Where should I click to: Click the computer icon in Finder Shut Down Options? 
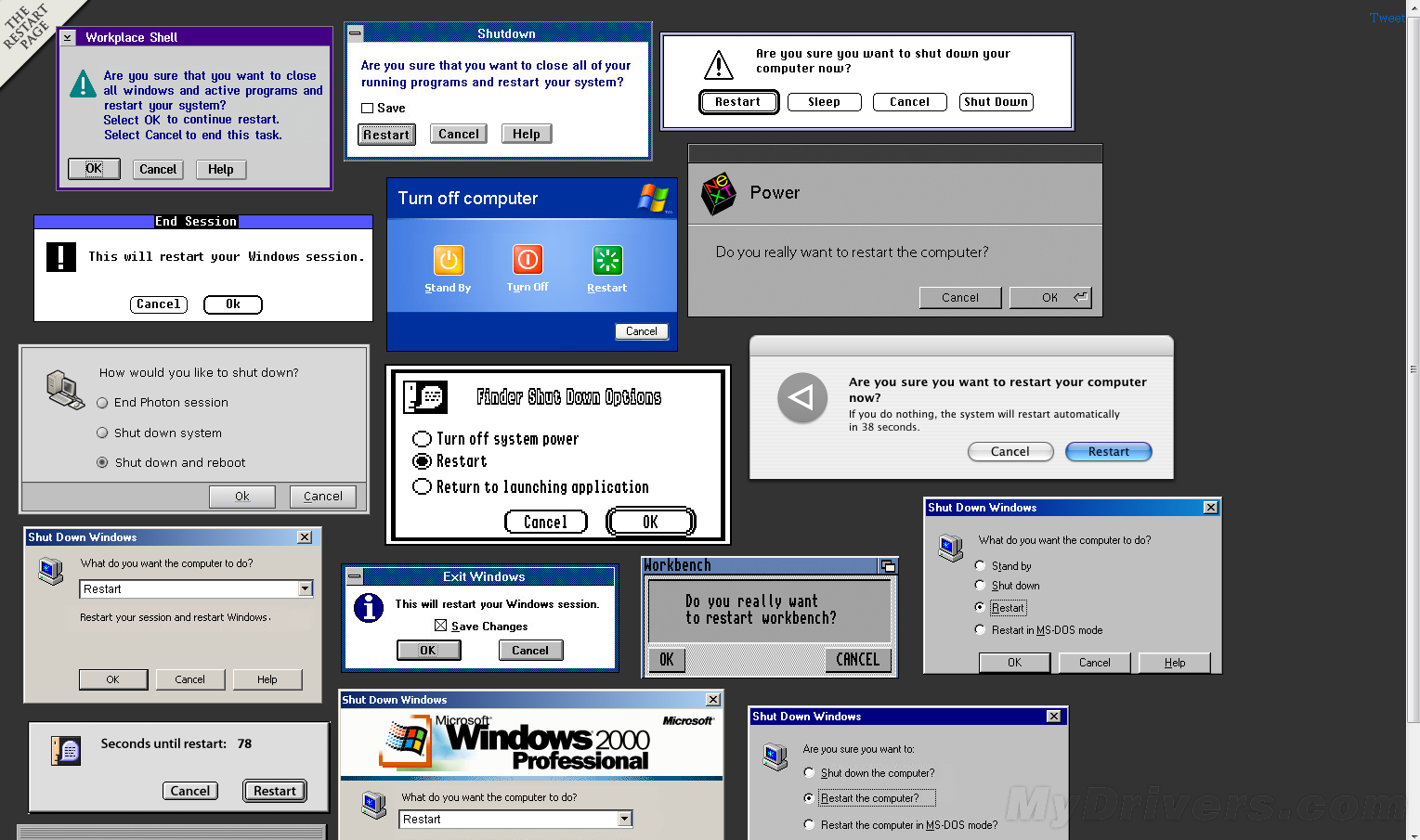(425, 397)
